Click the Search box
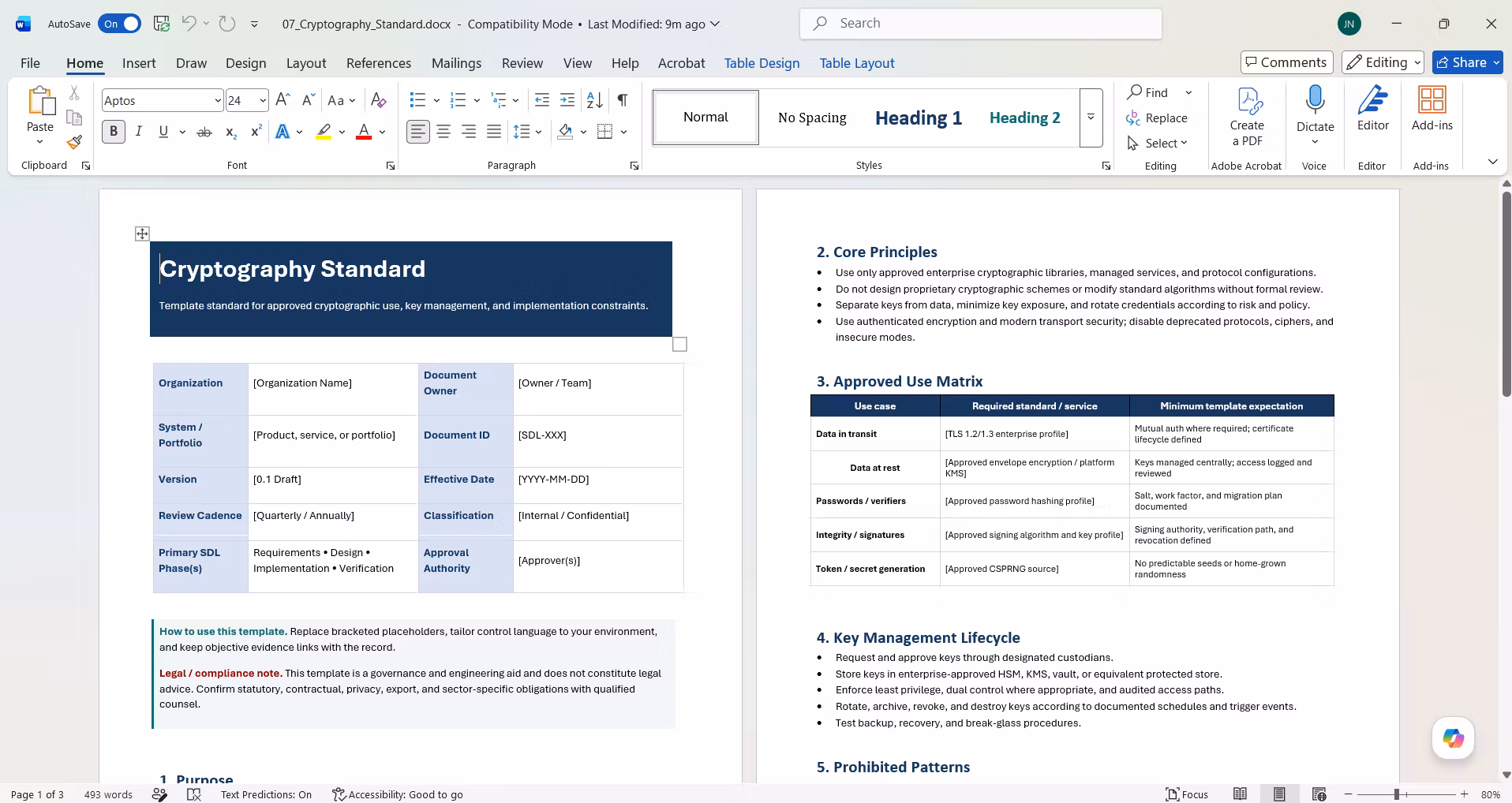 click(x=981, y=24)
